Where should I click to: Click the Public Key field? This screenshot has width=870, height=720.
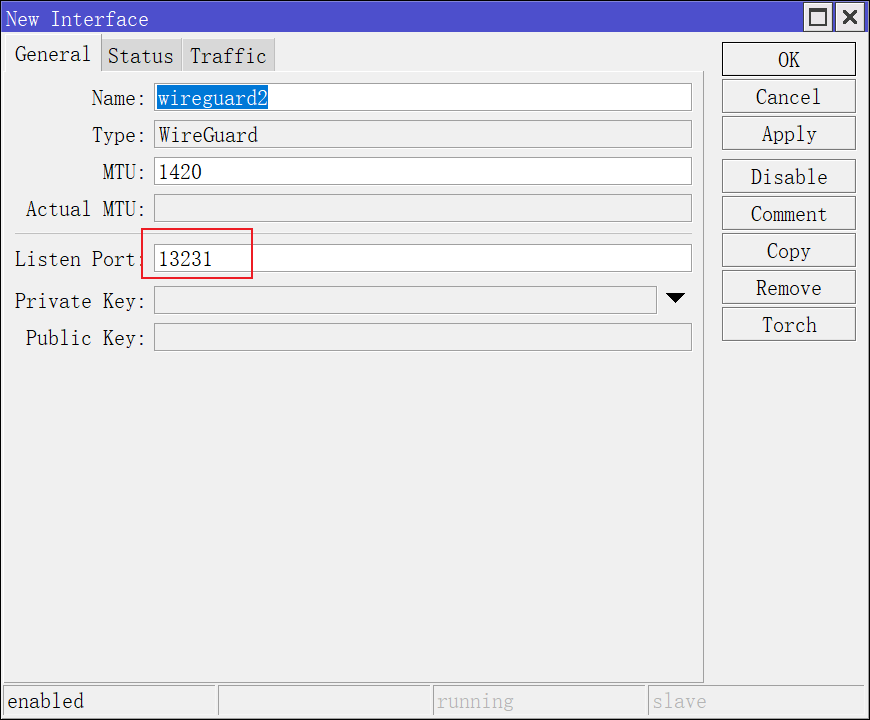(422, 337)
